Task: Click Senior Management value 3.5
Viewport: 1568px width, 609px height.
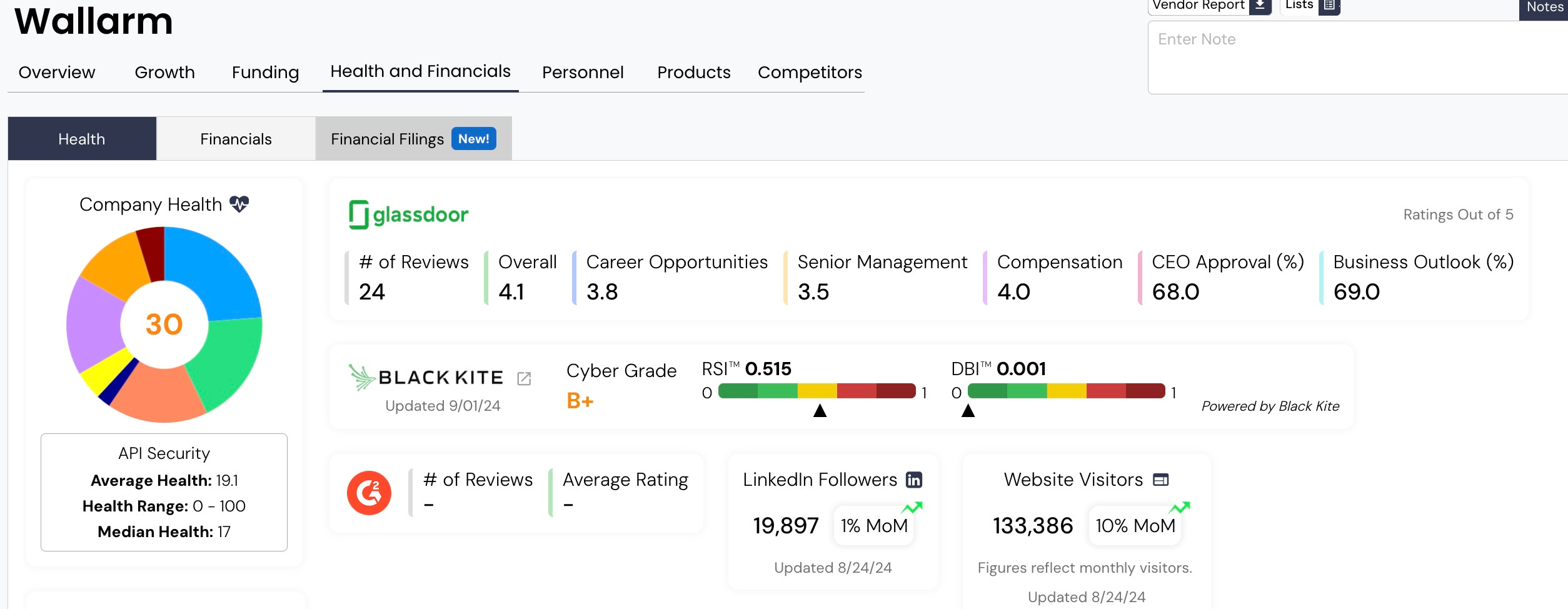Action: click(x=813, y=292)
